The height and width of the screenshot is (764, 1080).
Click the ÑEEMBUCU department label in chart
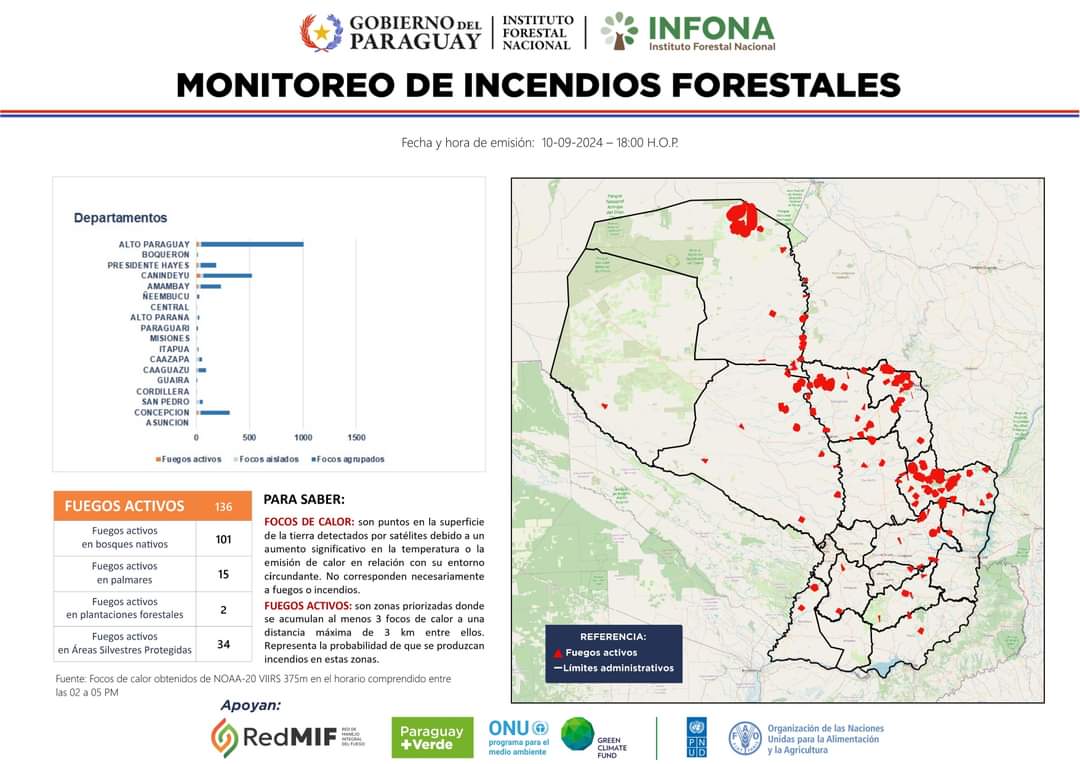pyautogui.click(x=166, y=297)
